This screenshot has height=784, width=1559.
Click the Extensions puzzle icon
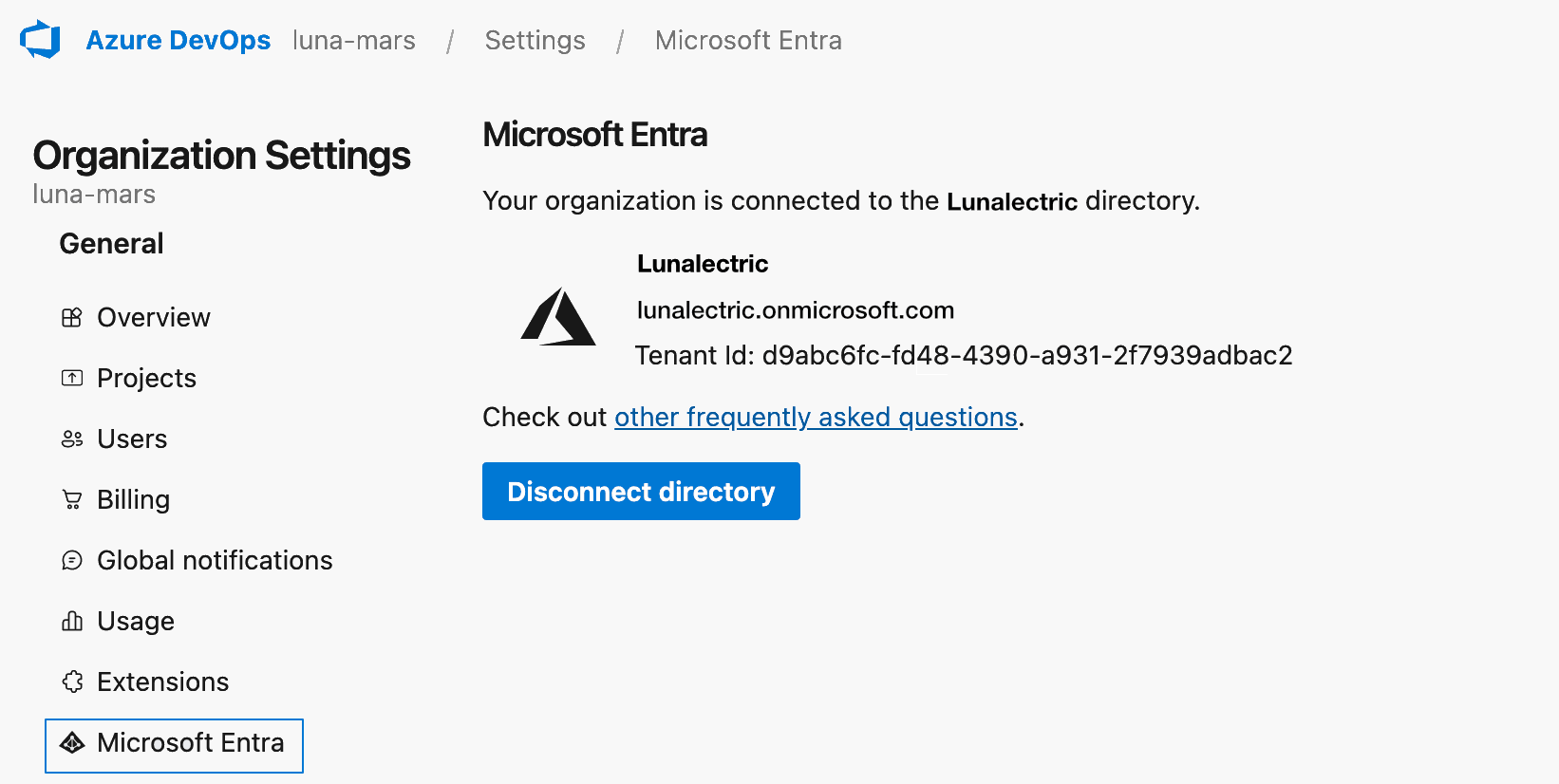[x=72, y=682]
